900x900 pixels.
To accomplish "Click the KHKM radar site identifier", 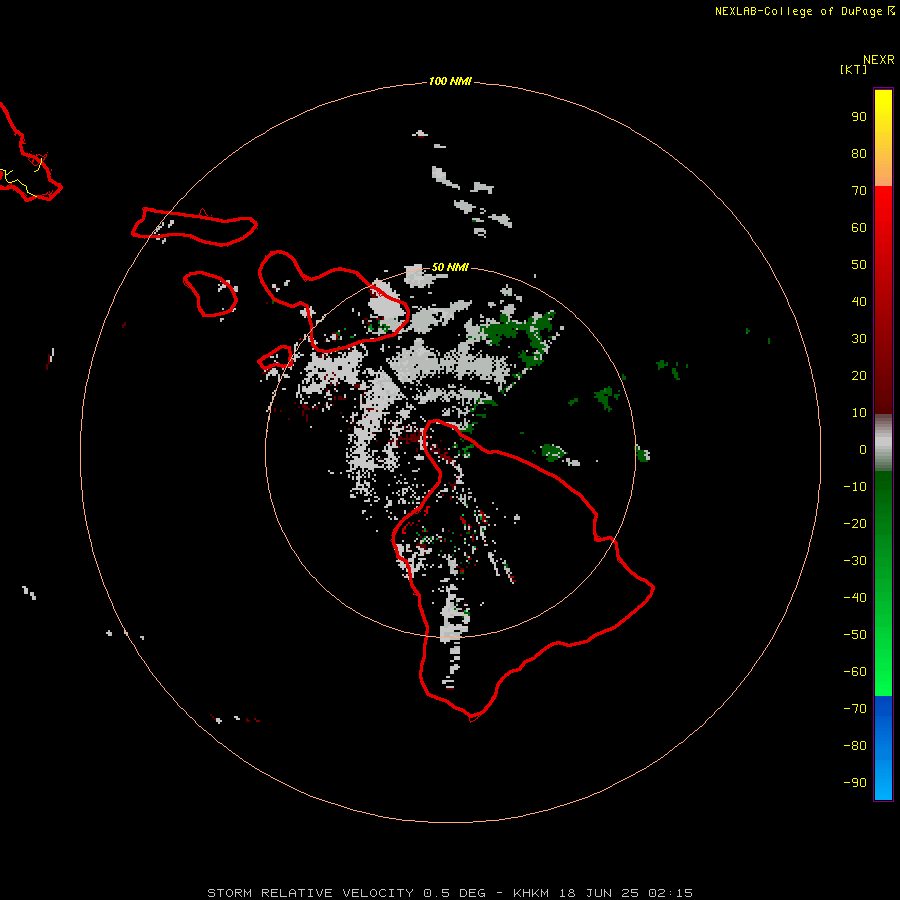I will click(x=532, y=893).
